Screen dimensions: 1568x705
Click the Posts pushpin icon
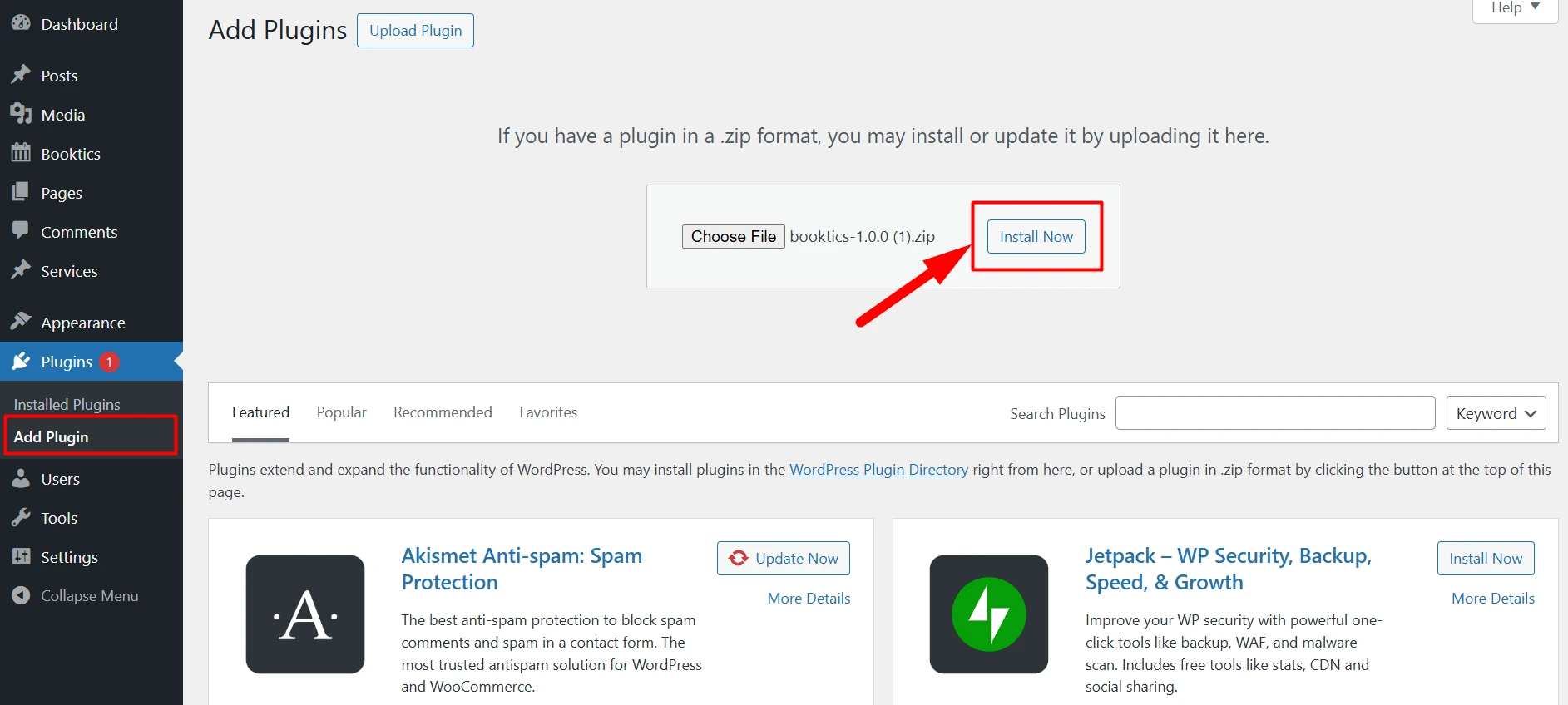(x=21, y=75)
